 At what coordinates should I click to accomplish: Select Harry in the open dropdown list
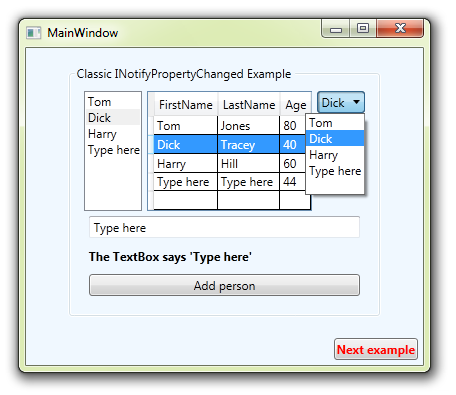(x=335, y=155)
